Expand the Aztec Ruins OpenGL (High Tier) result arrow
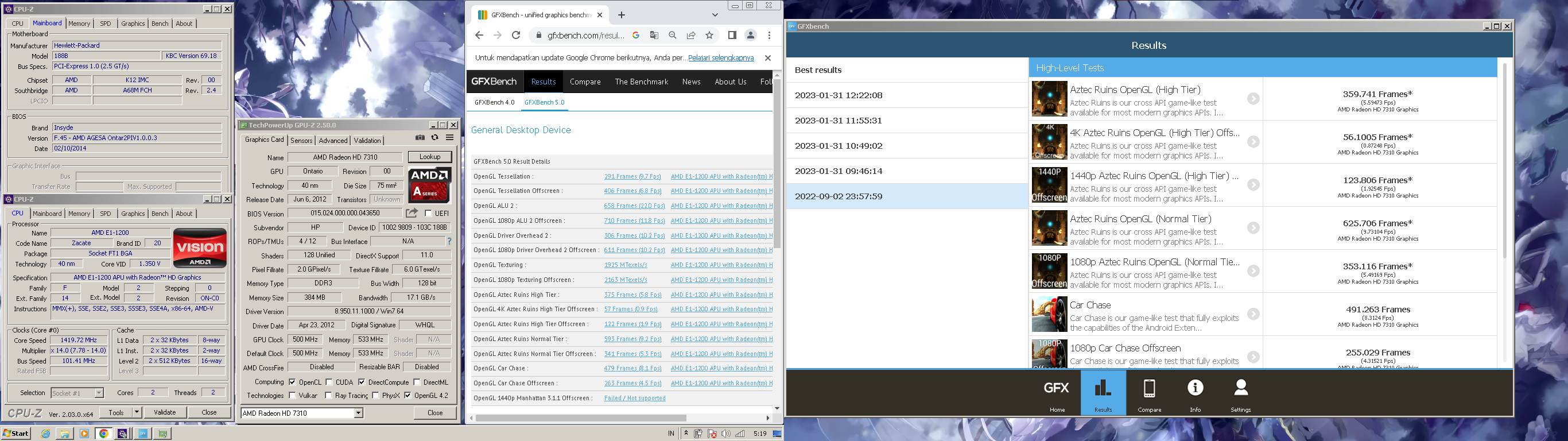Viewport: 1568px width, 441px height. tap(1253, 99)
